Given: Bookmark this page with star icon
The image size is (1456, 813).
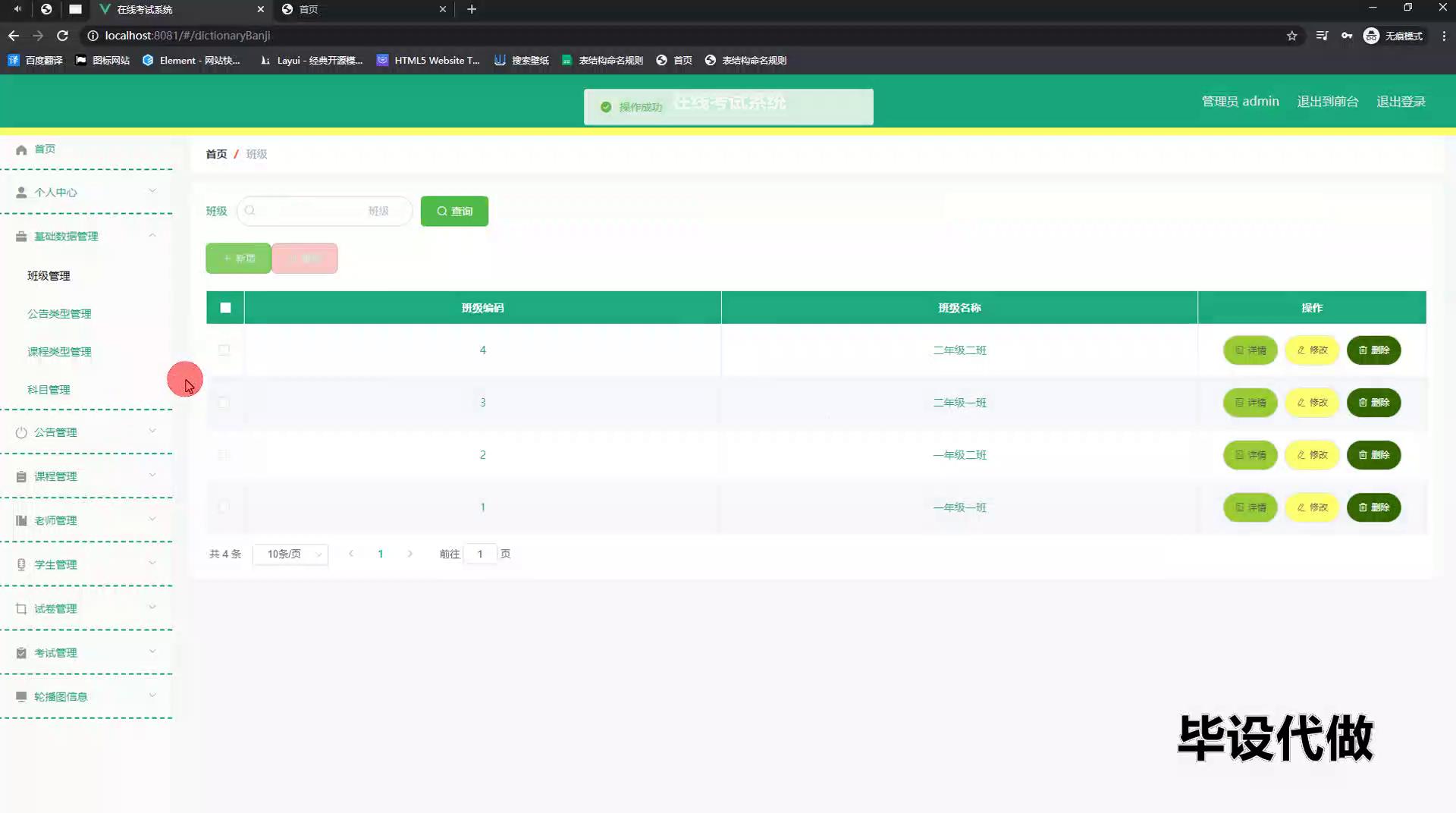Looking at the screenshot, I should coord(1291,36).
